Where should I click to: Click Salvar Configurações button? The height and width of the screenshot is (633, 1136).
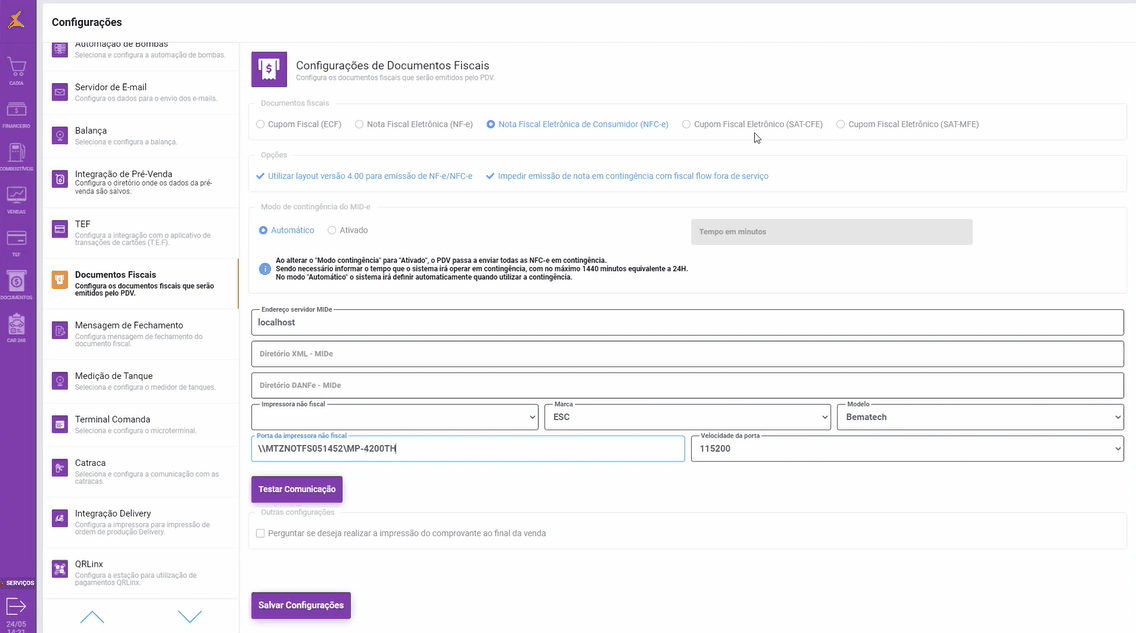click(300, 605)
